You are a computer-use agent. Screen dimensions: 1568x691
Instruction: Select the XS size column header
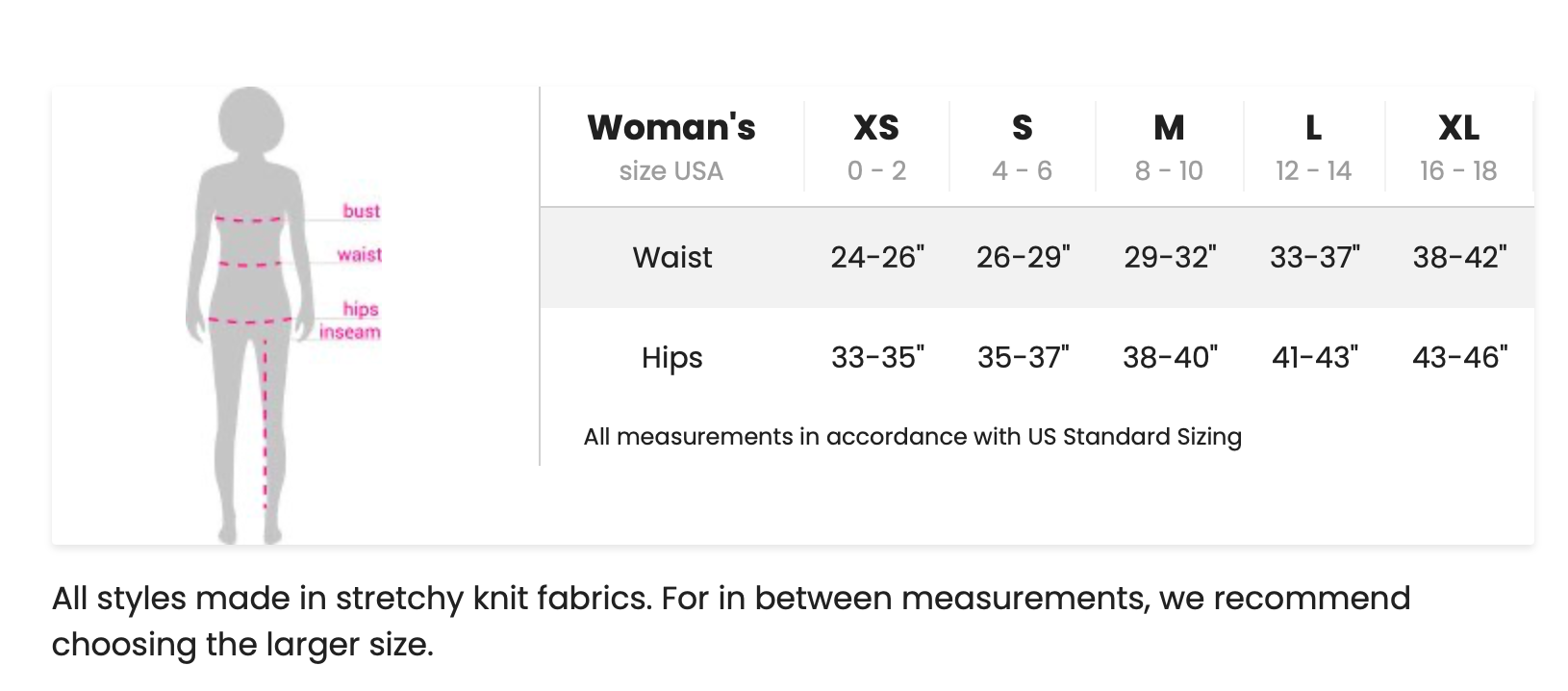876,128
